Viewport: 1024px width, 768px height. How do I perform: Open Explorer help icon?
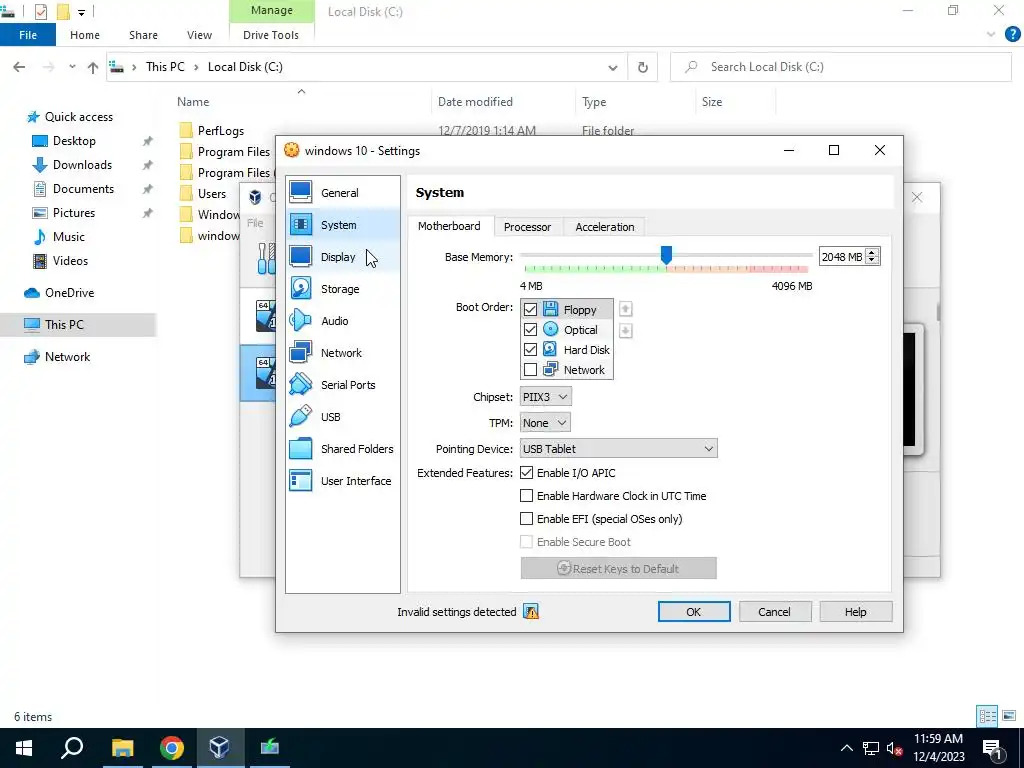[1012, 35]
